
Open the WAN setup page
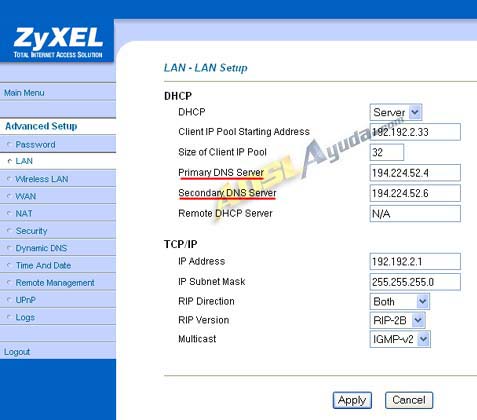point(26,196)
